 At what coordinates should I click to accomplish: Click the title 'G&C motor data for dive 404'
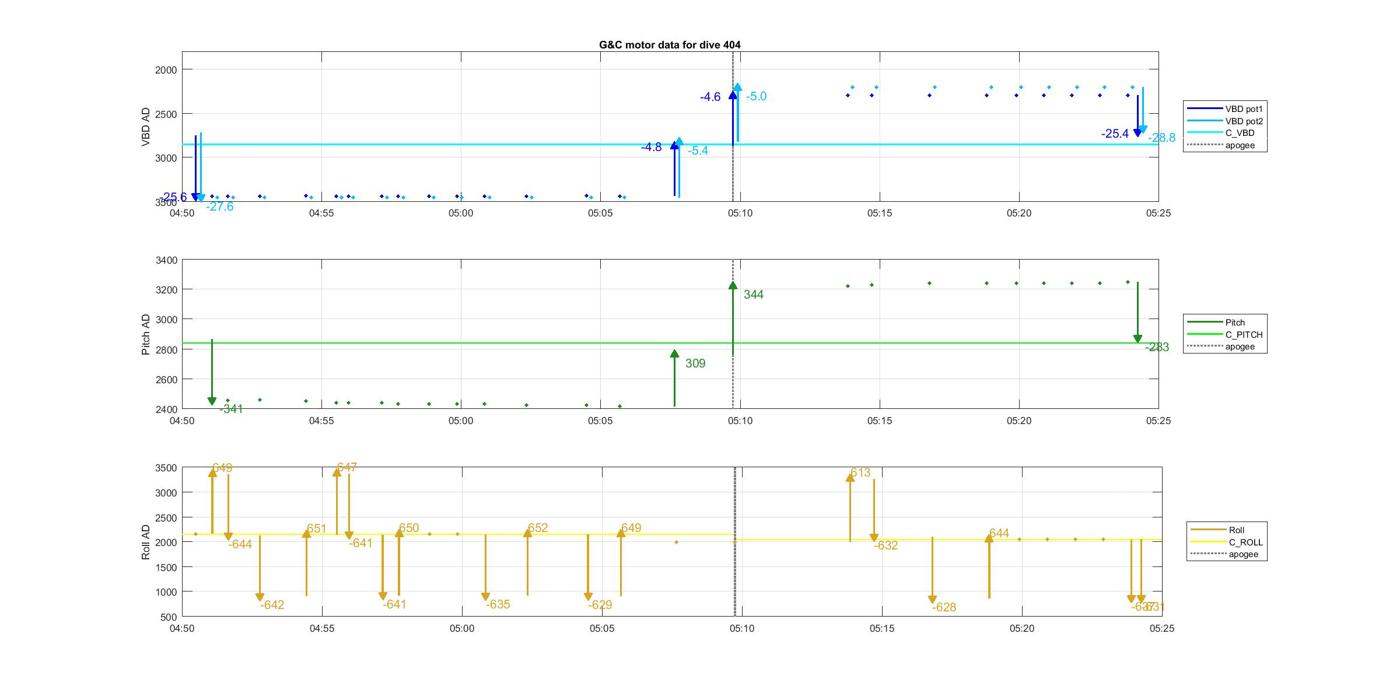pos(670,45)
